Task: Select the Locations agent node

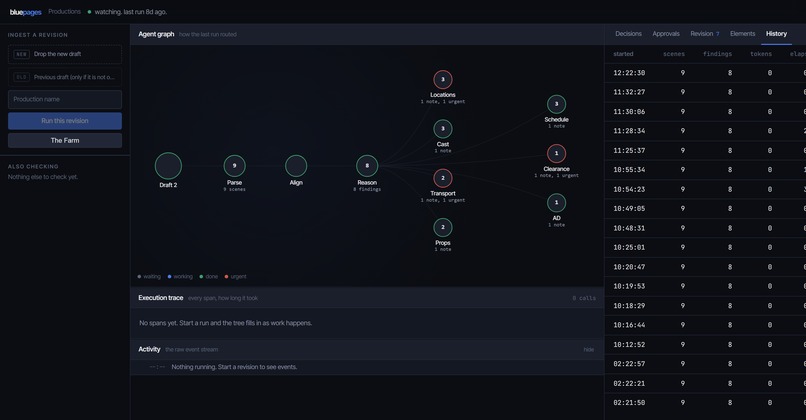Action: tap(443, 80)
